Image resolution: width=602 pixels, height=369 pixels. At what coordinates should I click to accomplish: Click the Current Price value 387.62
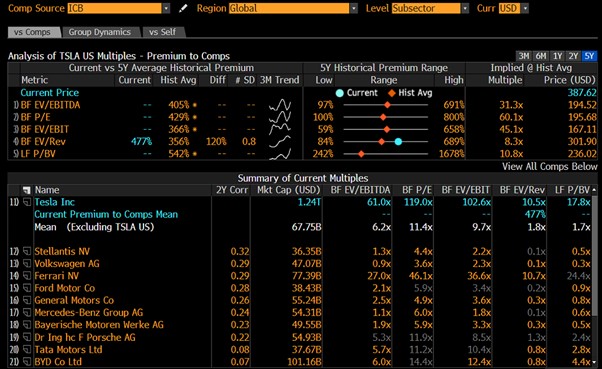point(582,93)
